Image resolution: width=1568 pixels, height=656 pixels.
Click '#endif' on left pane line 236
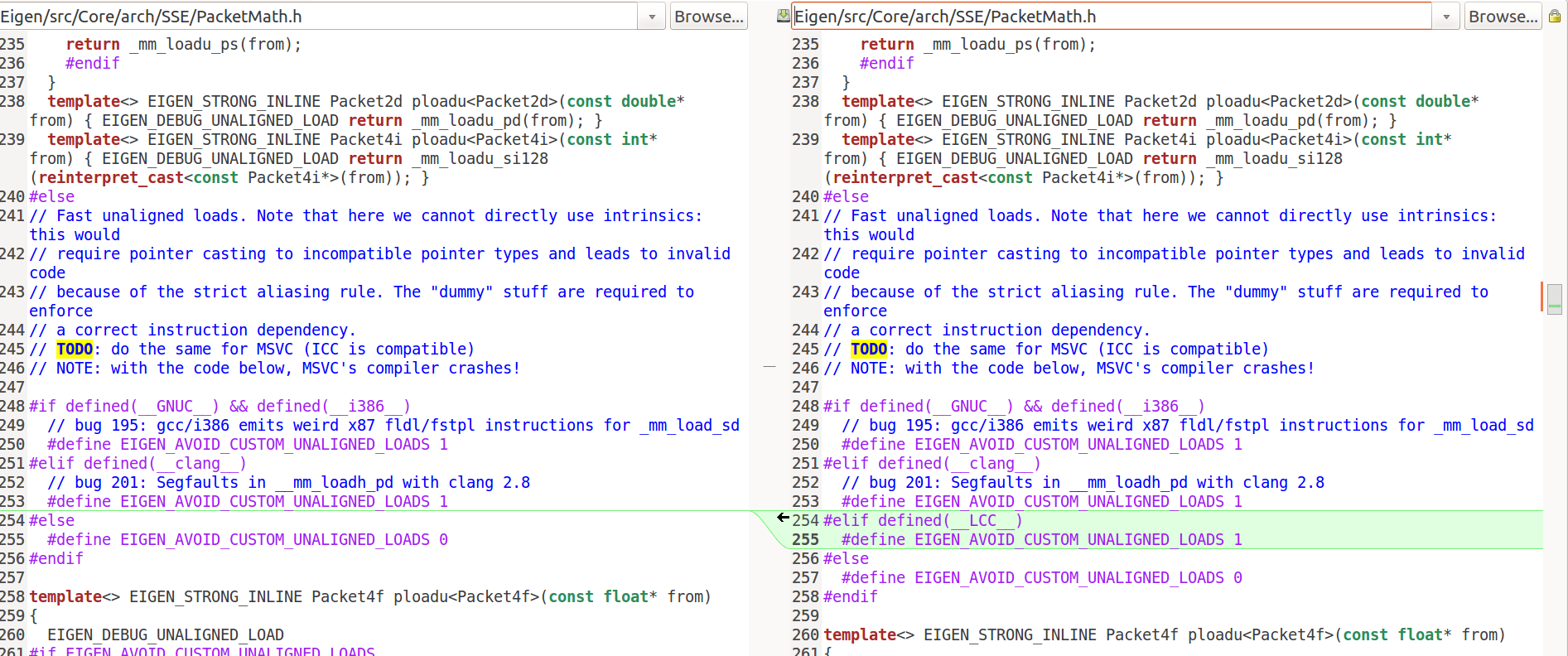[93, 64]
